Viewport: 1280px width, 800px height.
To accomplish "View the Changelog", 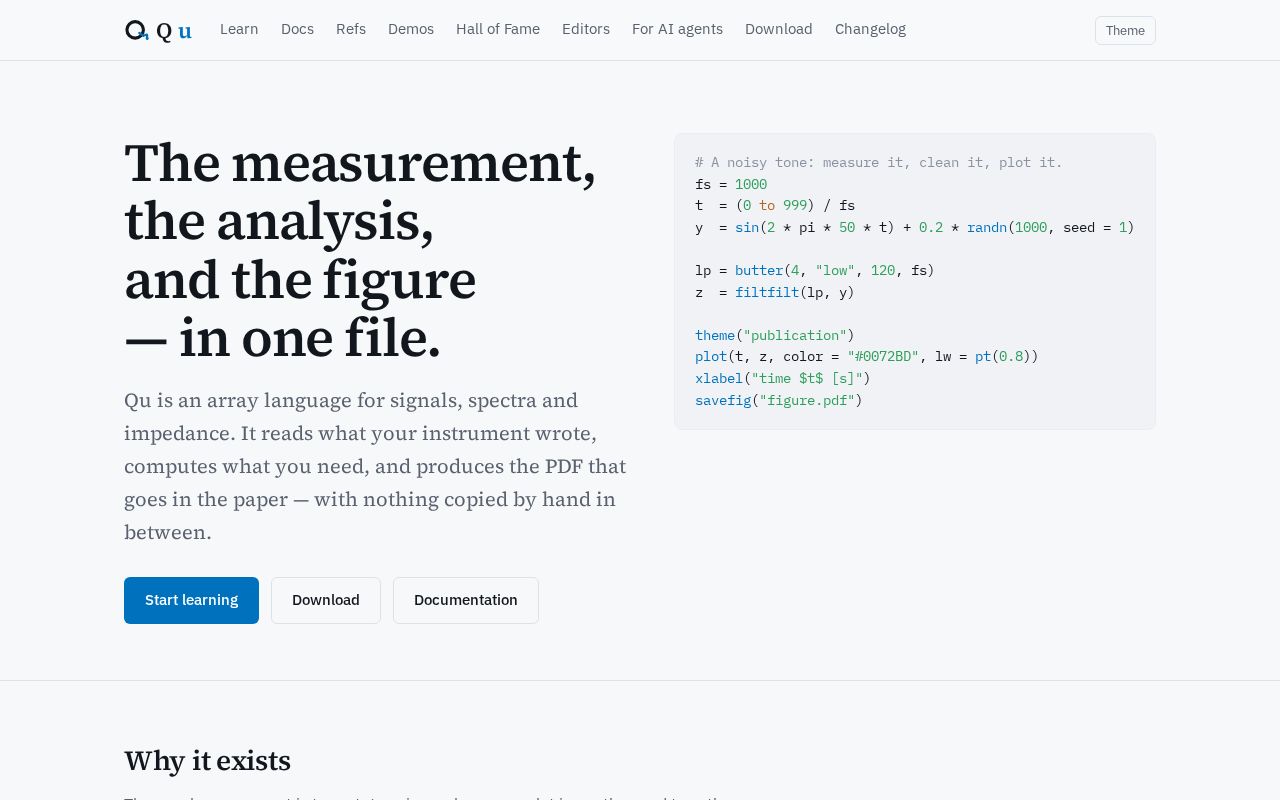I will (x=870, y=29).
